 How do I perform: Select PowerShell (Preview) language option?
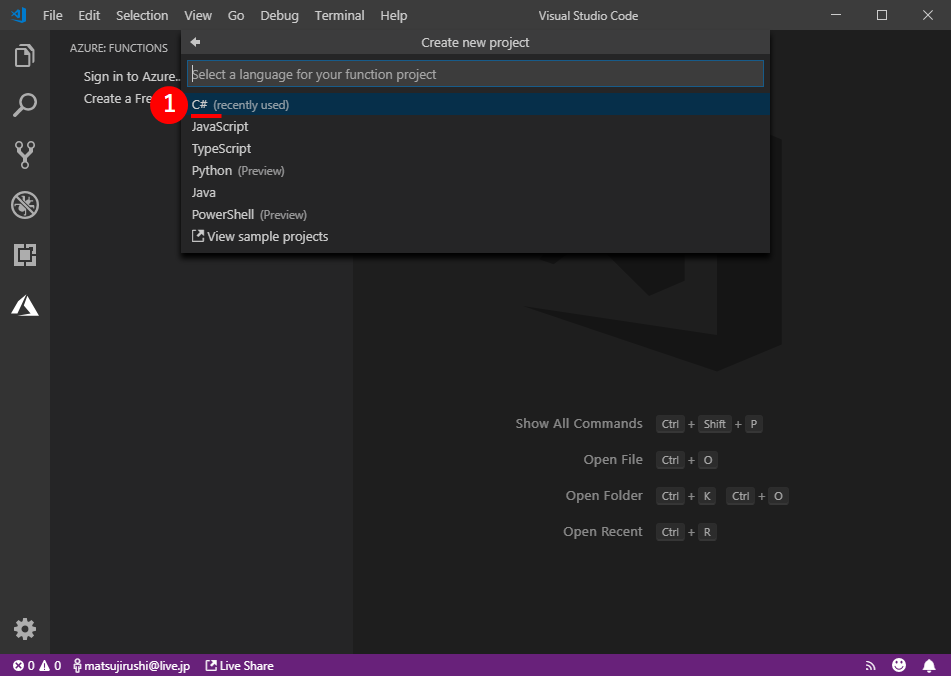coord(475,215)
